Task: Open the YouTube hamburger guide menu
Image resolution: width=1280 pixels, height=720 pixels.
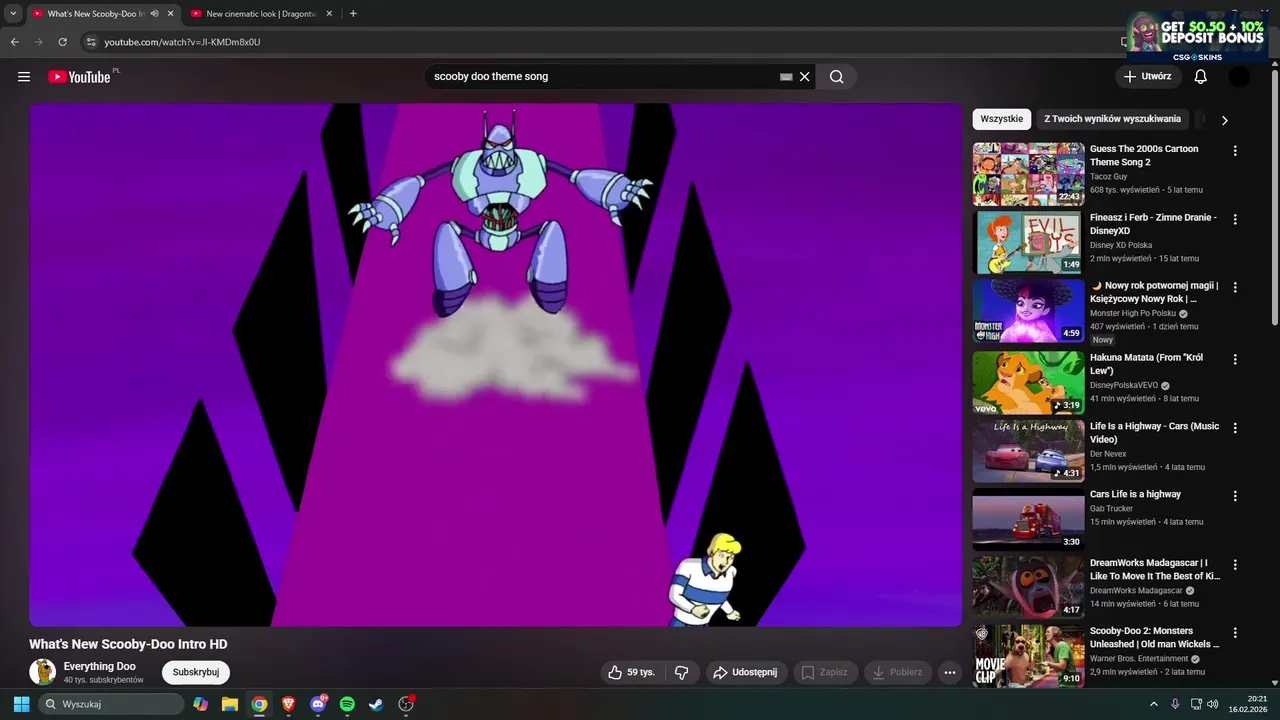Action: (24, 77)
